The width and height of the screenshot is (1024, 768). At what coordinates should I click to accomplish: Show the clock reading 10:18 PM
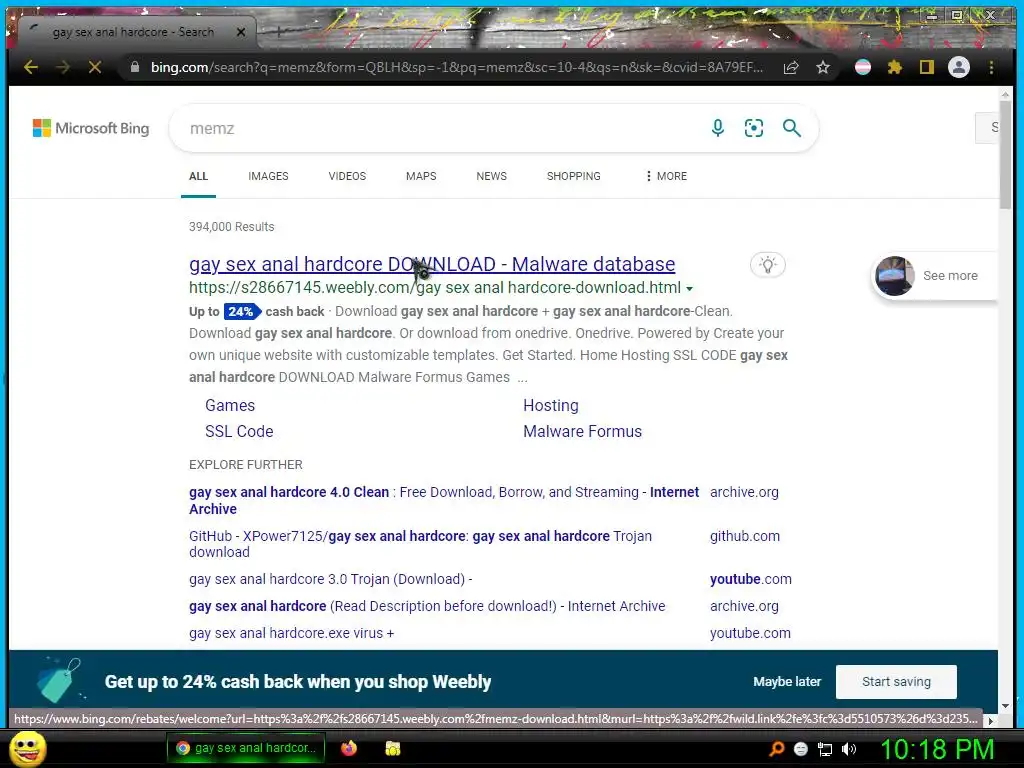click(938, 749)
